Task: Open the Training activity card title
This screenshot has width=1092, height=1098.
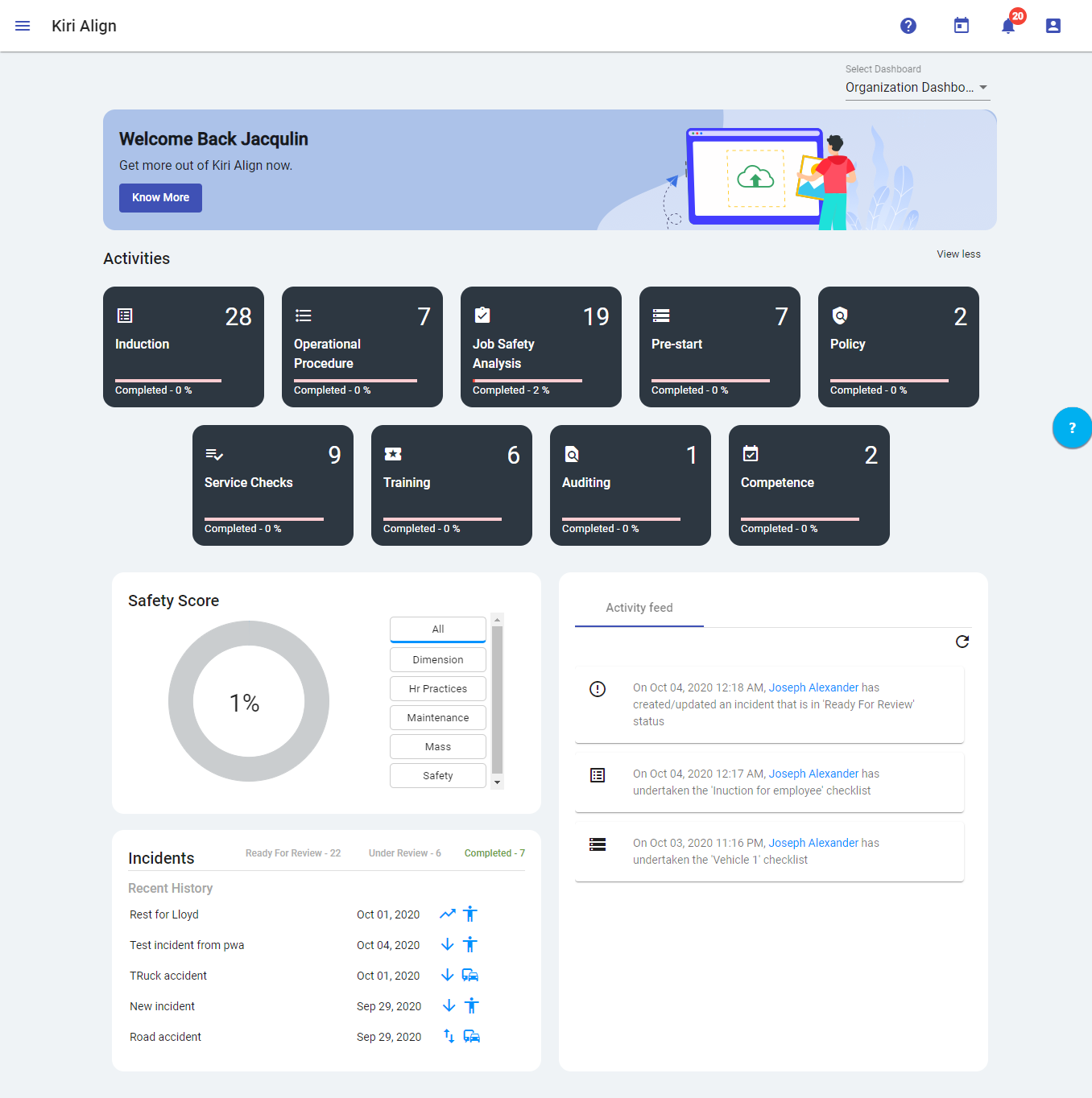Action: (x=407, y=482)
